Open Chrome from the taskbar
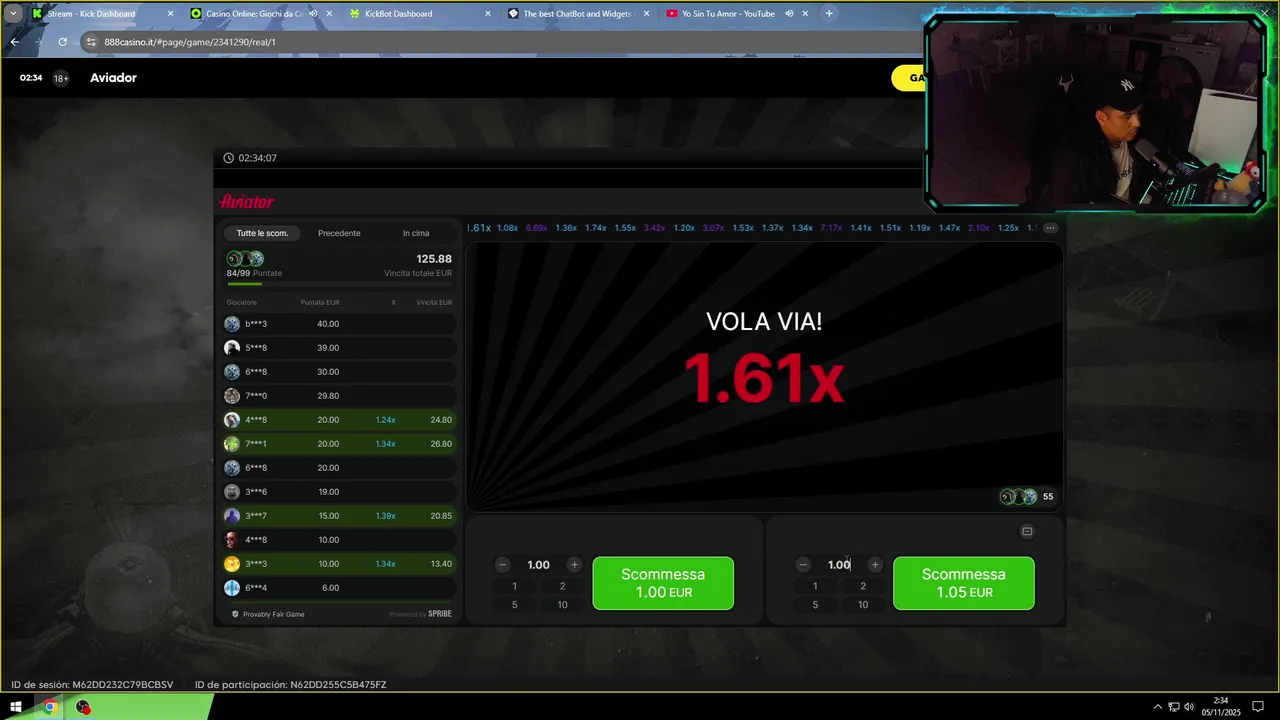The image size is (1280, 720). [49, 707]
